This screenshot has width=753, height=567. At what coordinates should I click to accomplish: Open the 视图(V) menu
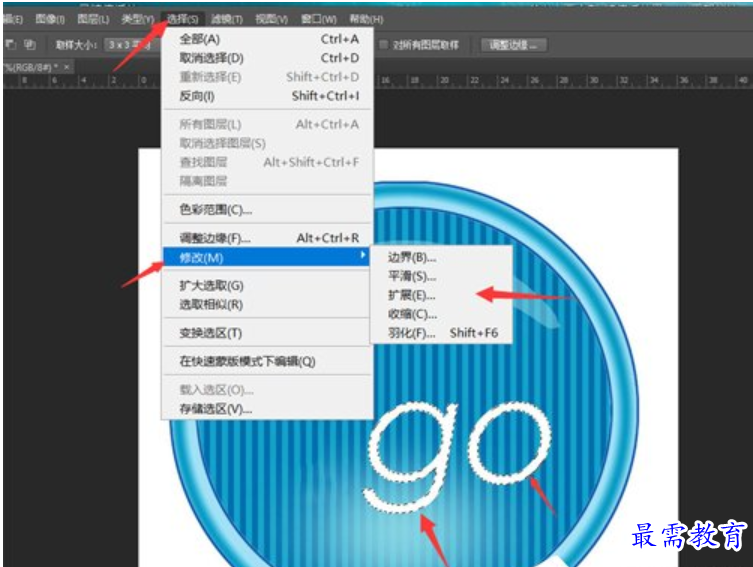point(271,19)
